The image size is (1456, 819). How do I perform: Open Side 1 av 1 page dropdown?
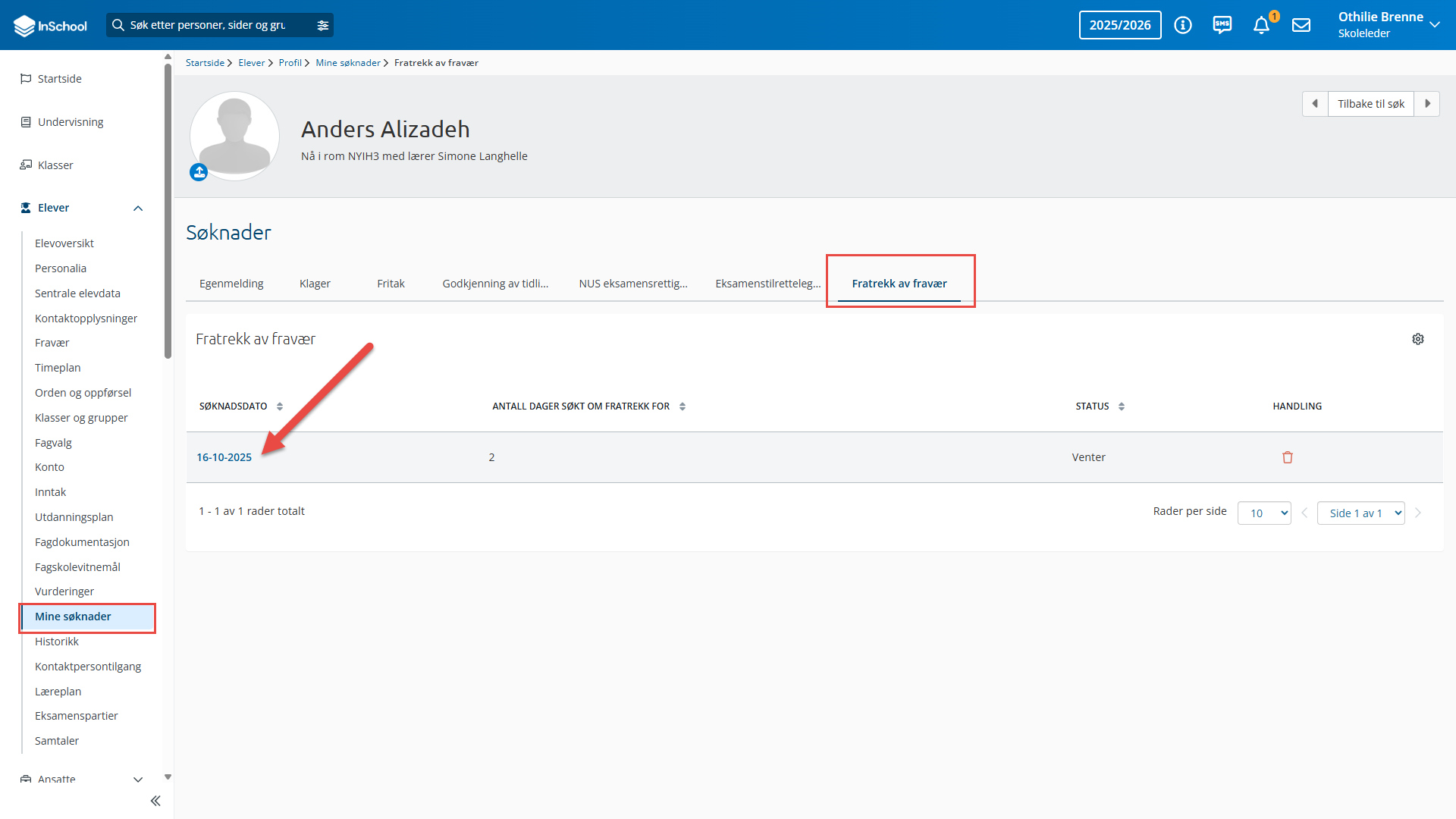coord(1361,513)
